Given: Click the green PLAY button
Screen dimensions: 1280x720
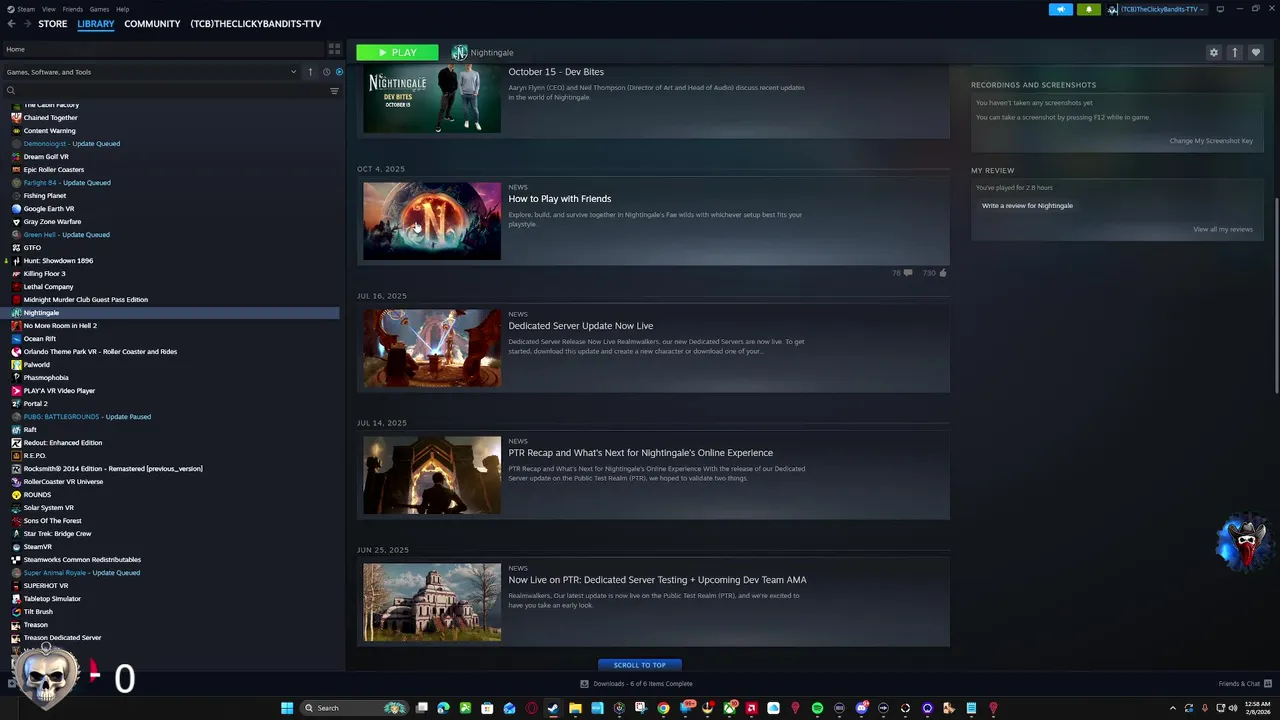Looking at the screenshot, I should [x=397, y=52].
